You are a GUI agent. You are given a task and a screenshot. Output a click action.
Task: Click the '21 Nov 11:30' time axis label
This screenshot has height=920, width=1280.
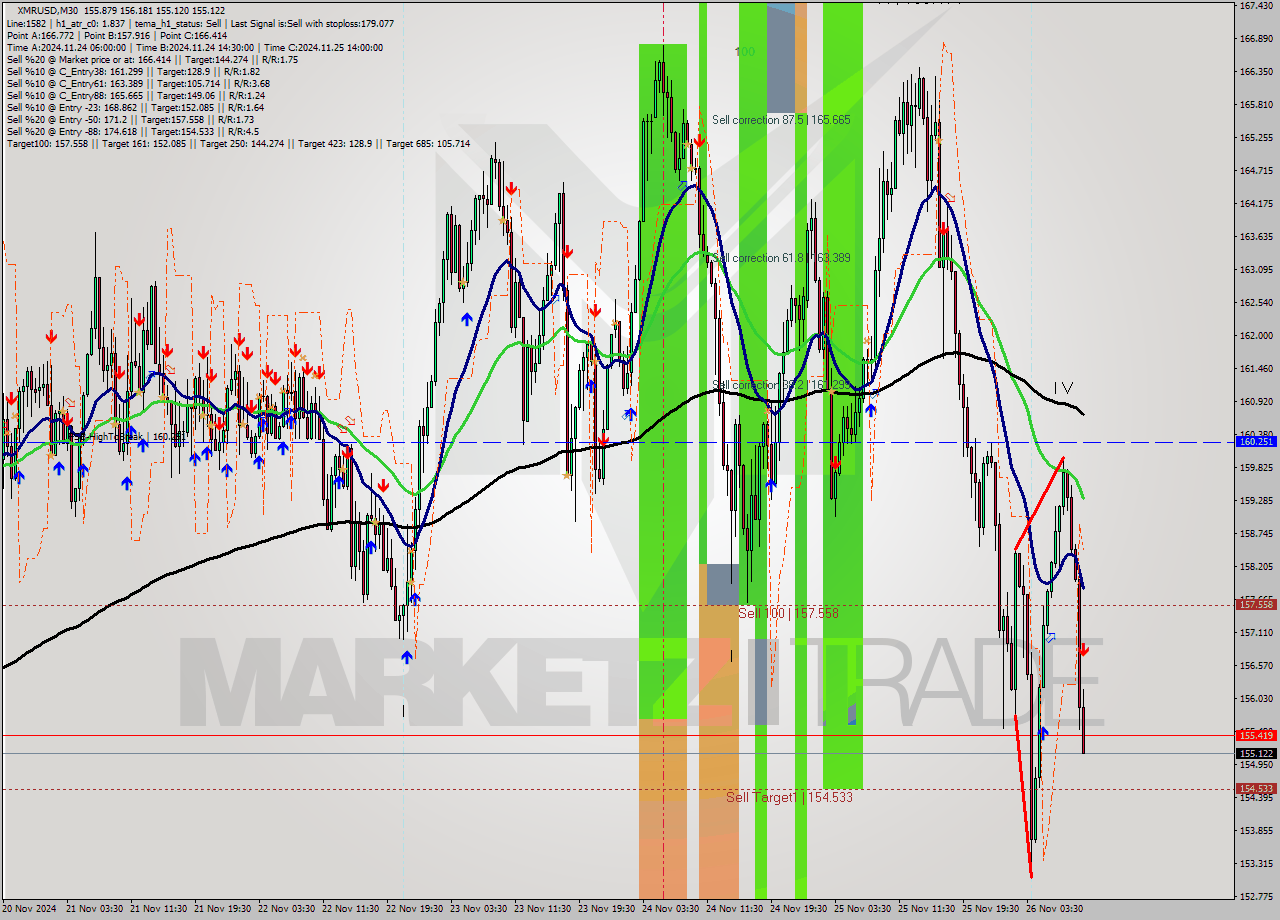tap(160, 909)
